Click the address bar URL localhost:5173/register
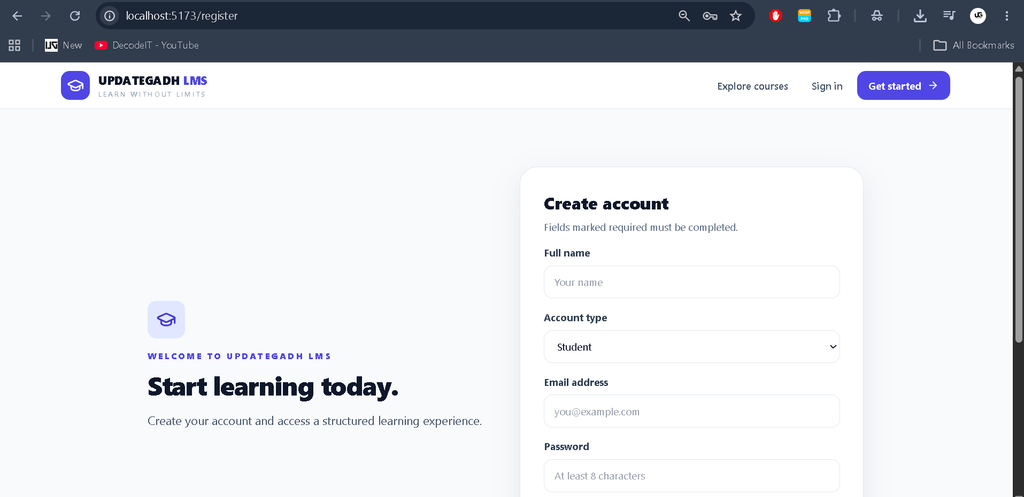The width and height of the screenshot is (1024, 497). (182, 16)
